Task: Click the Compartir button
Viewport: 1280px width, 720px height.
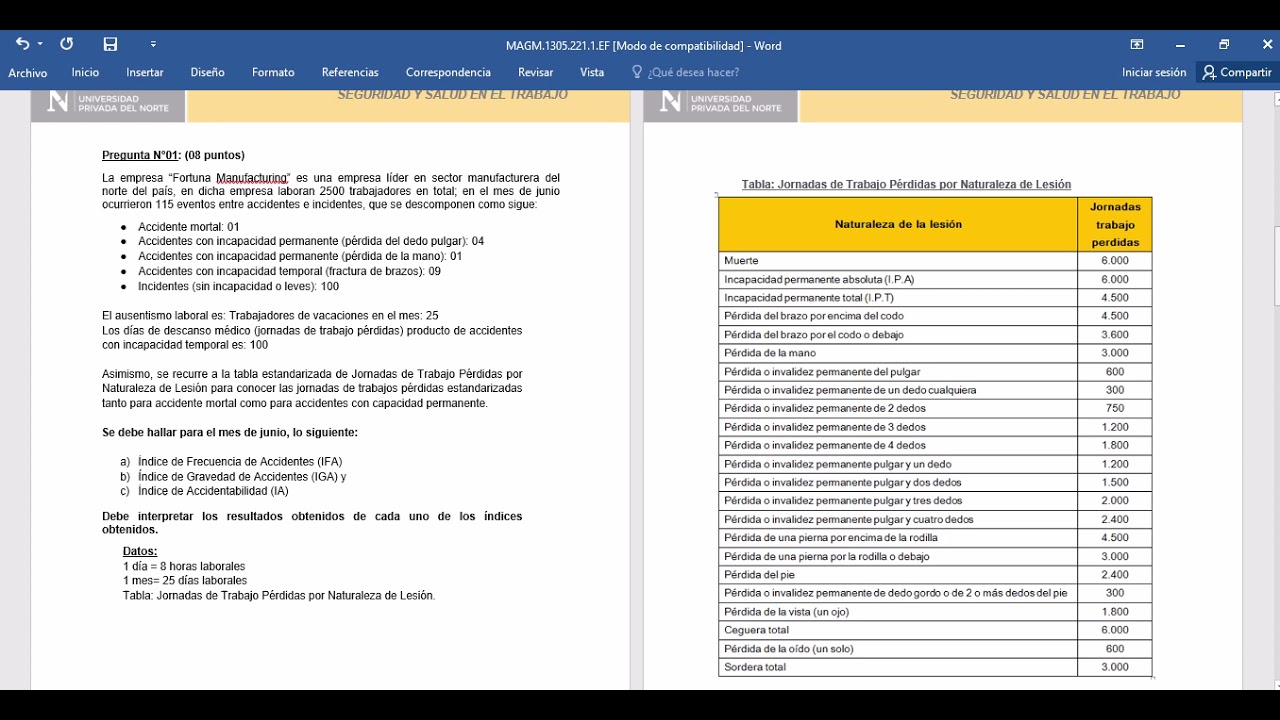Action: (x=1238, y=72)
